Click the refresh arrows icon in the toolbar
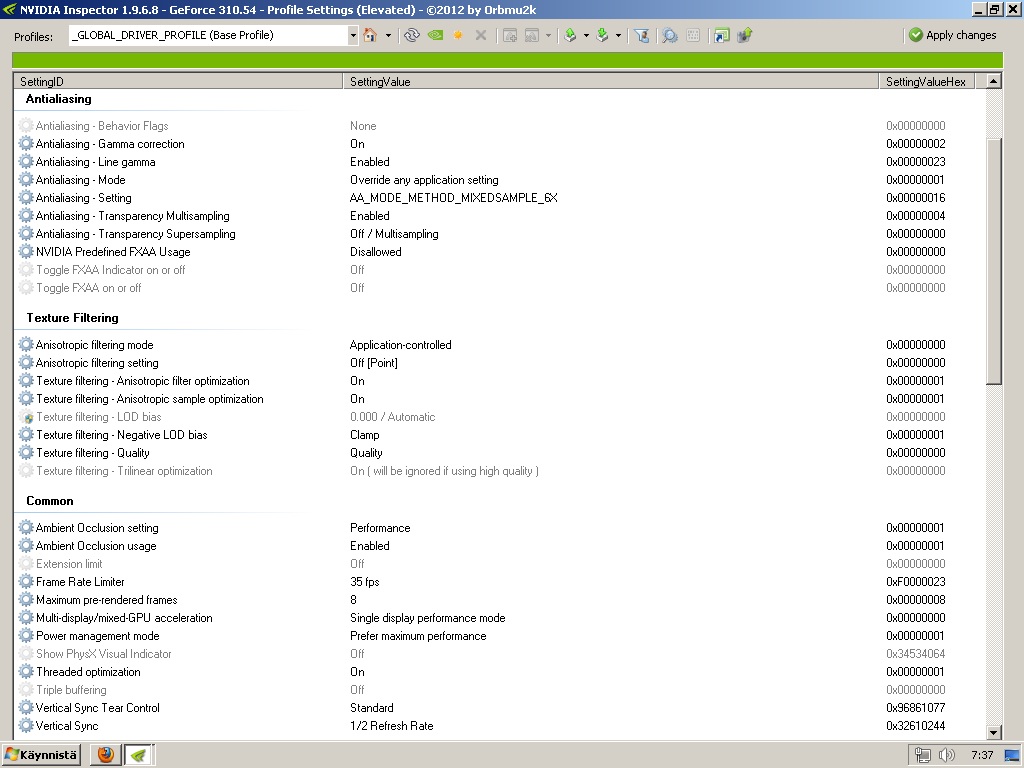This screenshot has height=768, width=1024. (x=411, y=35)
